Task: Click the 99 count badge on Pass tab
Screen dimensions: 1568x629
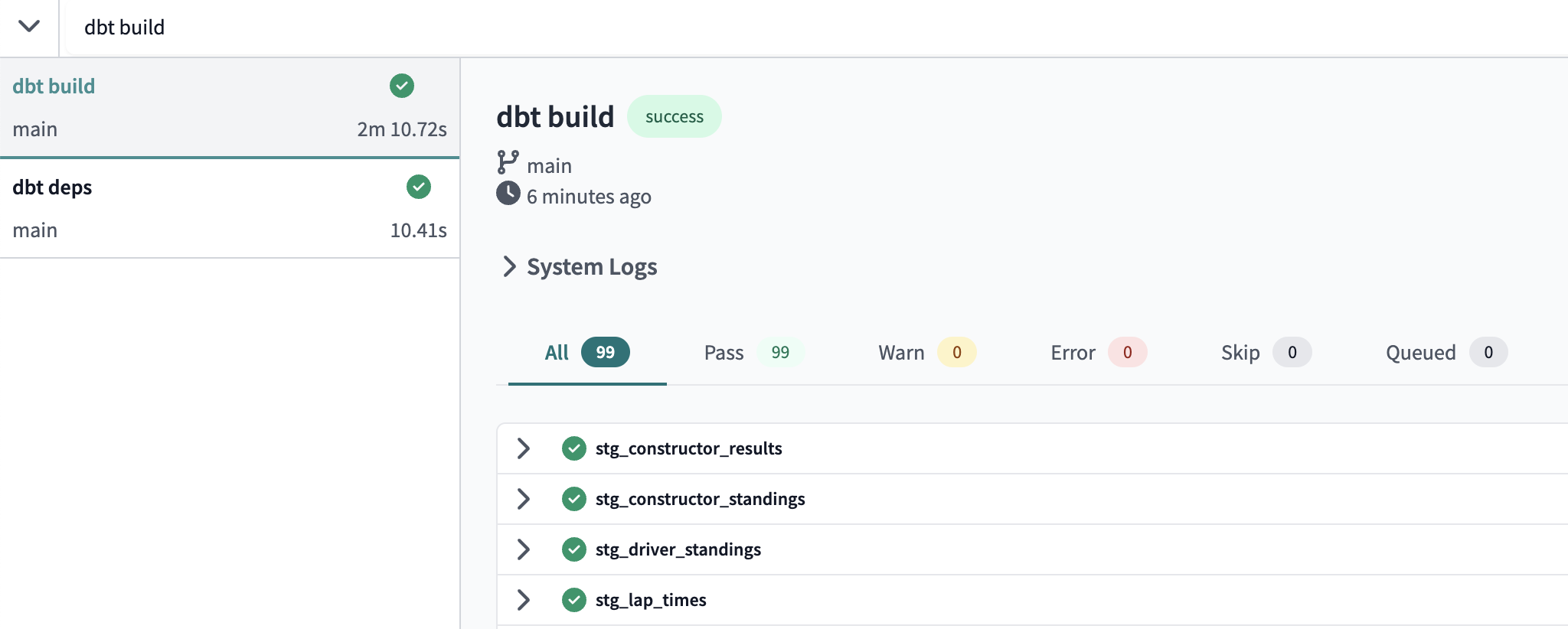Action: click(780, 352)
